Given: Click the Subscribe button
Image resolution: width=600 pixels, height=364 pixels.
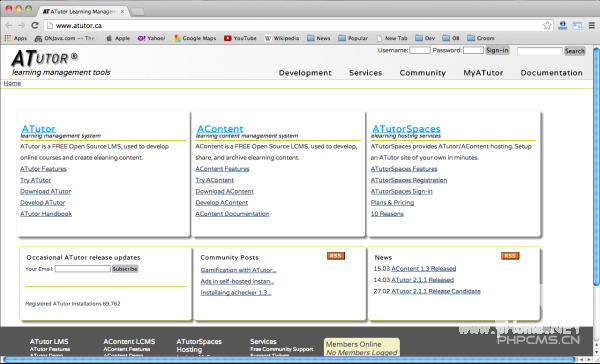Looking at the screenshot, I should (125, 269).
